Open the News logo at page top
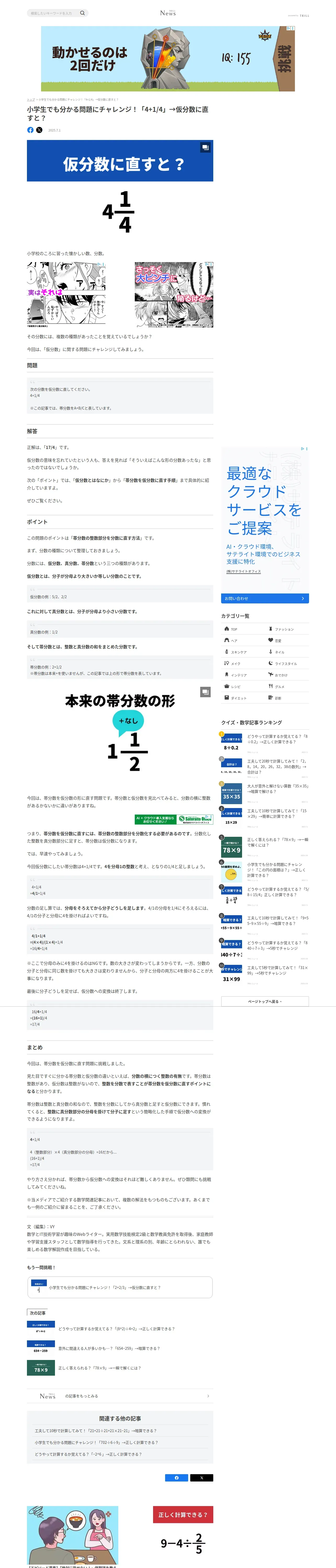Screen dimensions: 336x1568 coord(168,13)
